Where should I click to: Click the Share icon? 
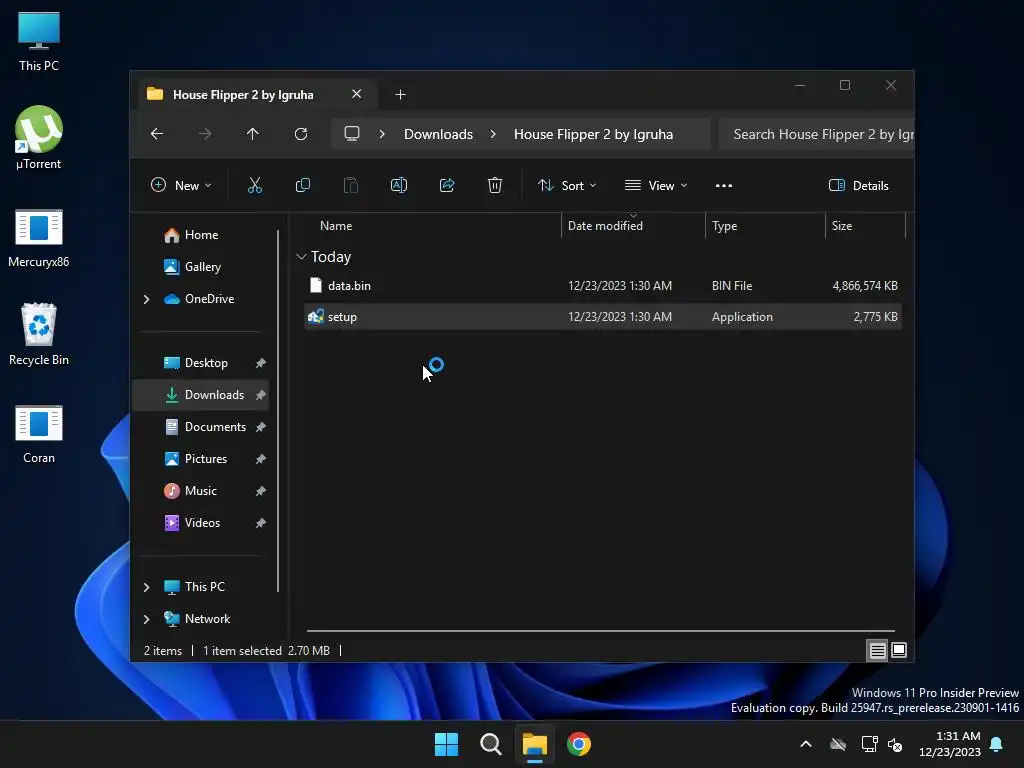(x=447, y=185)
